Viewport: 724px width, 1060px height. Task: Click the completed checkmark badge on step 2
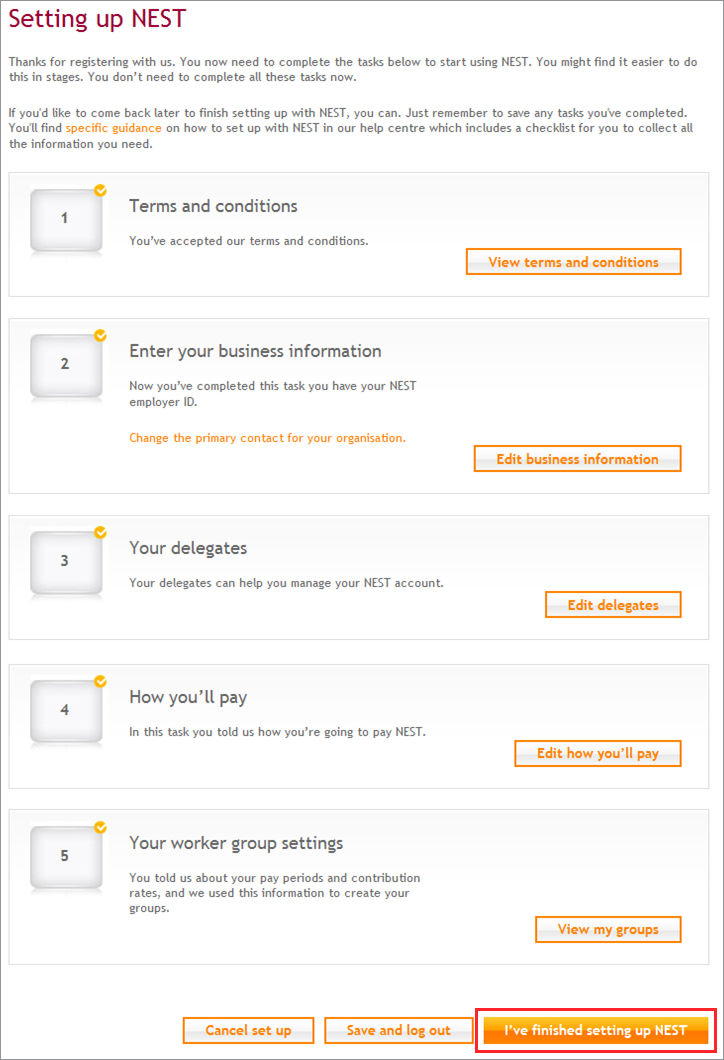click(101, 335)
